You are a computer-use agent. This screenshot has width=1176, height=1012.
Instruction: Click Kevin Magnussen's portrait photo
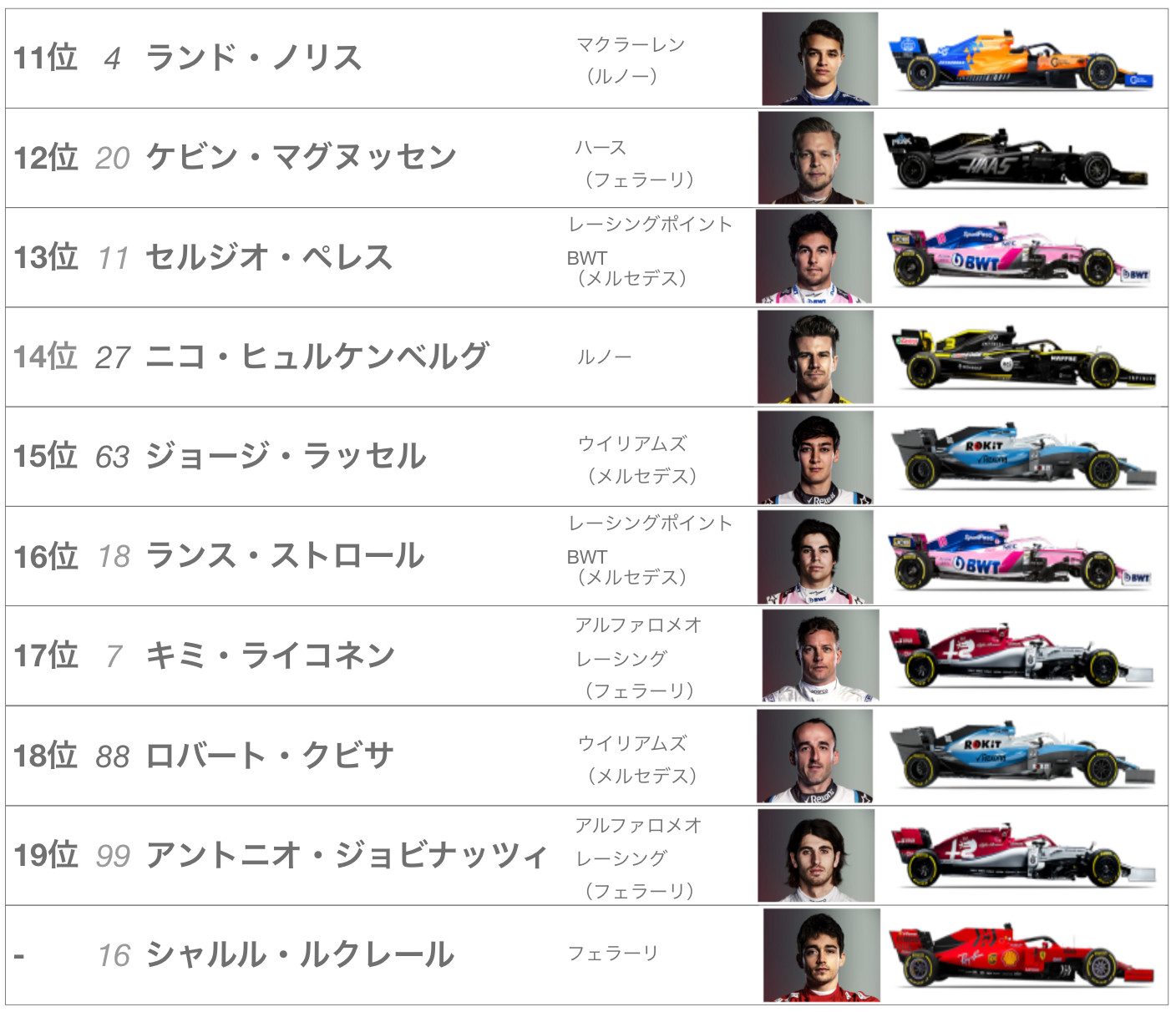tap(816, 158)
